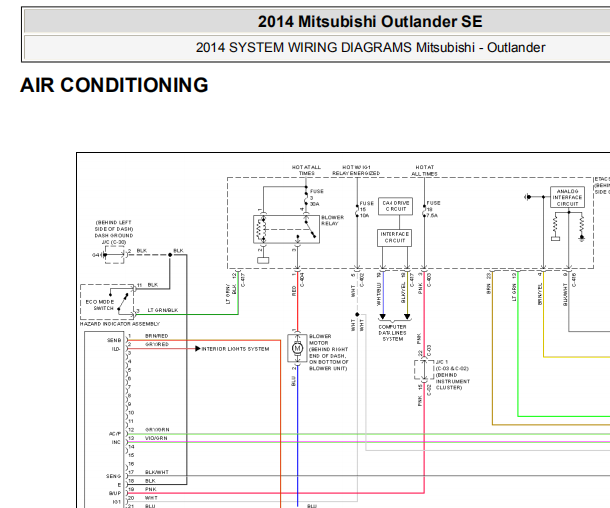The image size is (610, 508).
Task: Click the 'FUSE 15 10A' label
Action: [366, 209]
